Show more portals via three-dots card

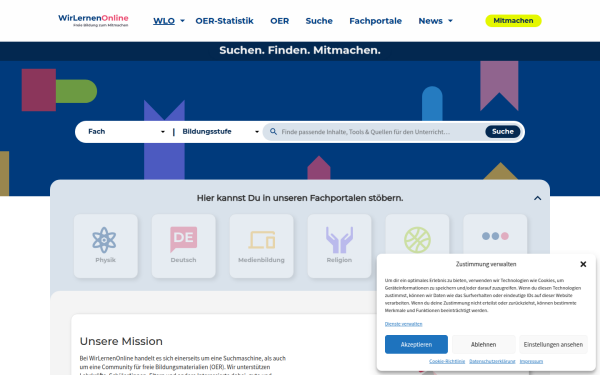point(495,234)
